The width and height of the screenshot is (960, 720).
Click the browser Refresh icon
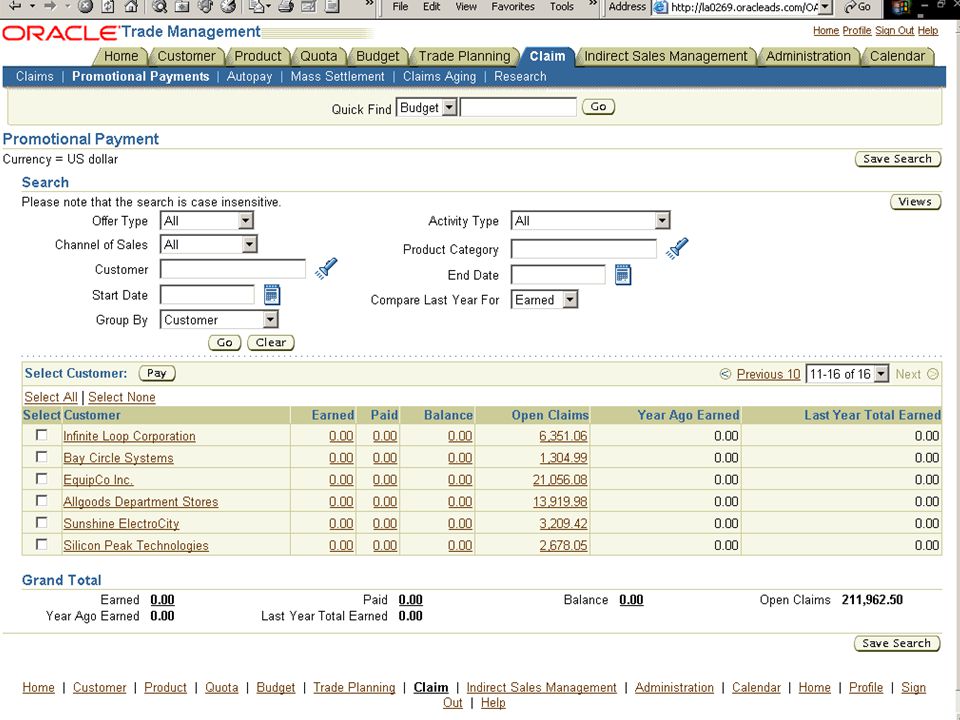[108, 6]
